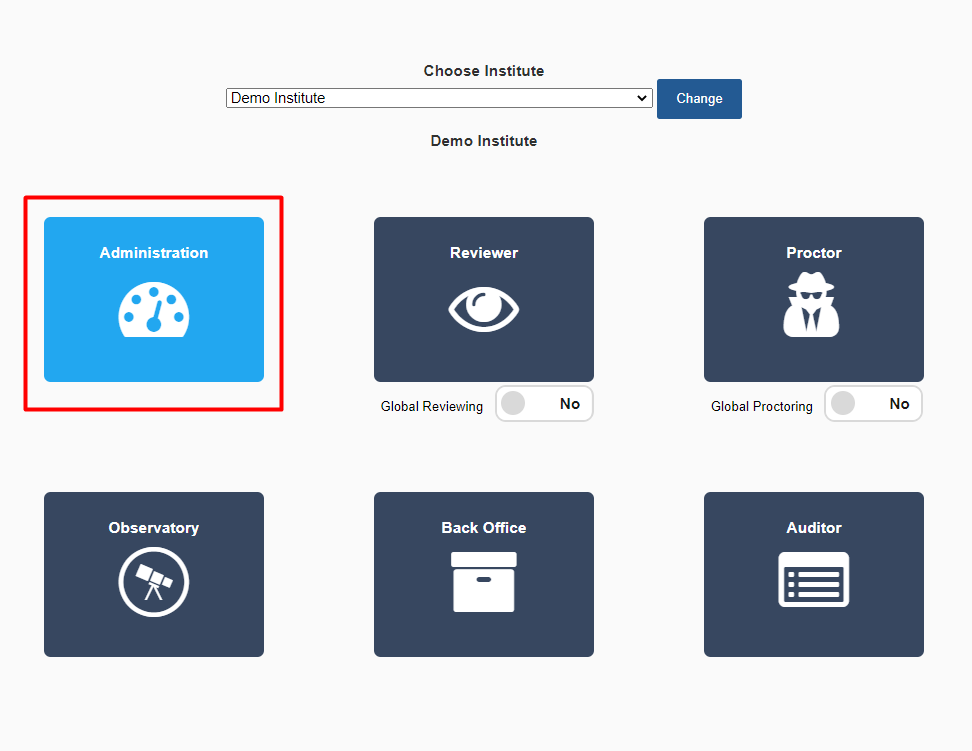Screen dimensions: 972x751
Task: Click the Demo Institute heading below dropdown
Action: coord(484,141)
